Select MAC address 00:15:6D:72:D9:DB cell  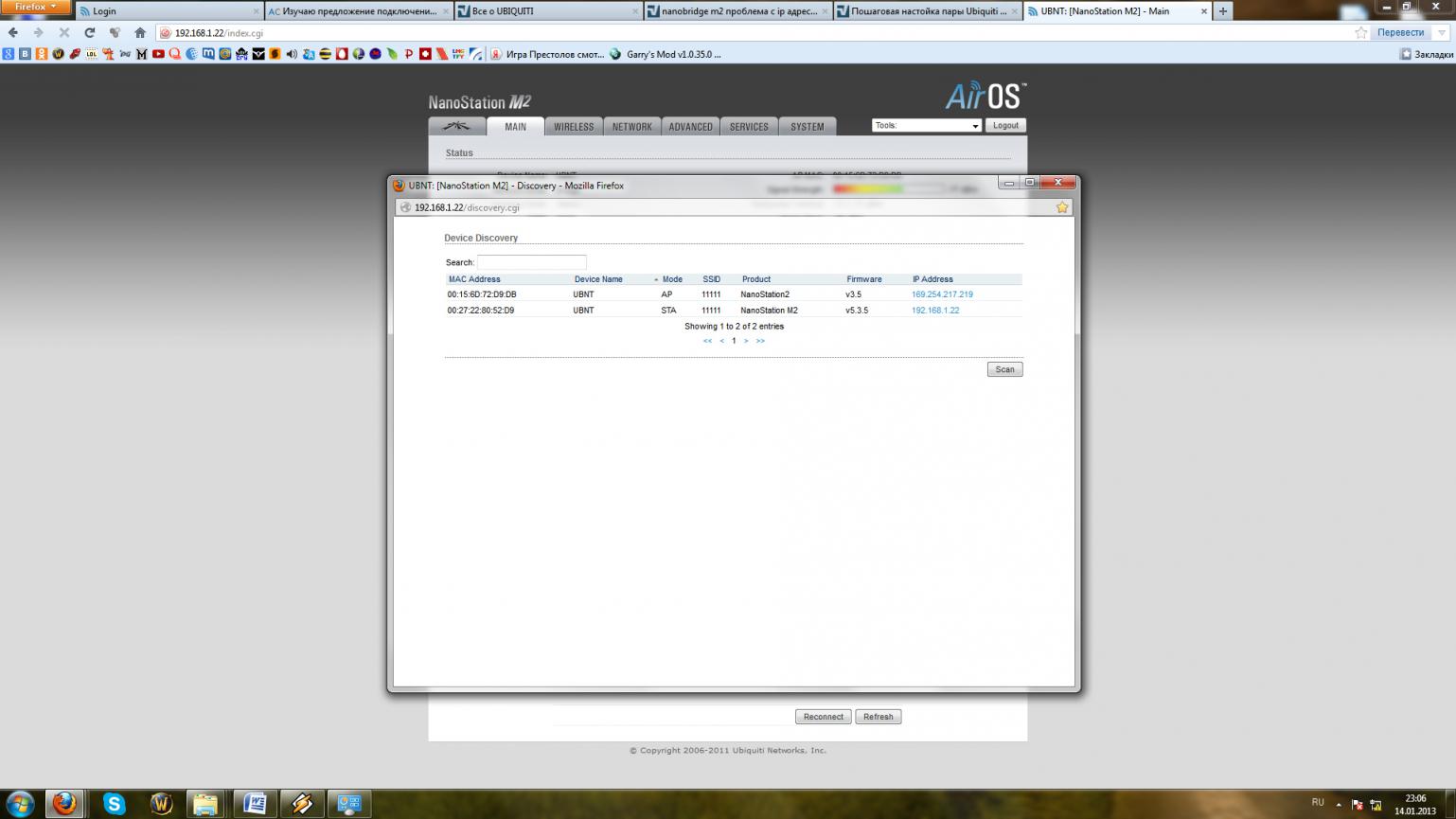482,294
